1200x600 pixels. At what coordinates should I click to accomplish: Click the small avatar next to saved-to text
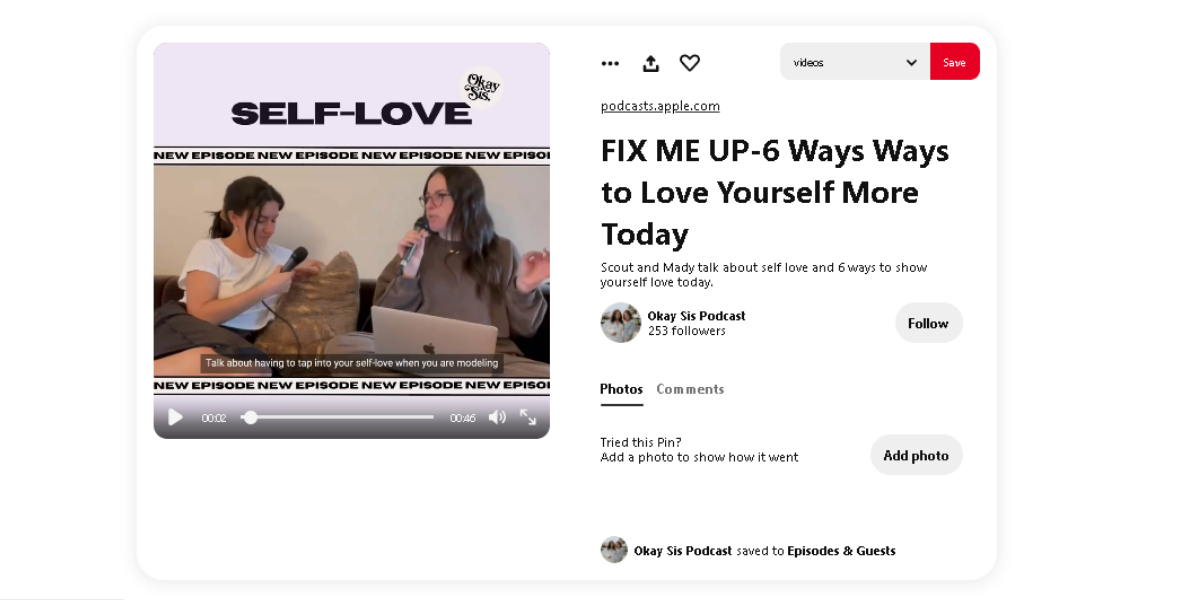(613, 550)
